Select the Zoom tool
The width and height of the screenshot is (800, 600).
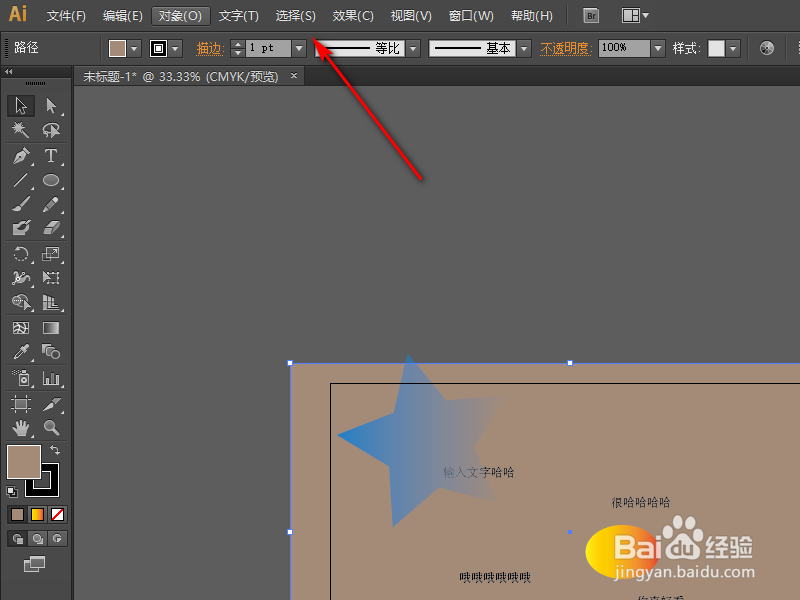(x=51, y=428)
